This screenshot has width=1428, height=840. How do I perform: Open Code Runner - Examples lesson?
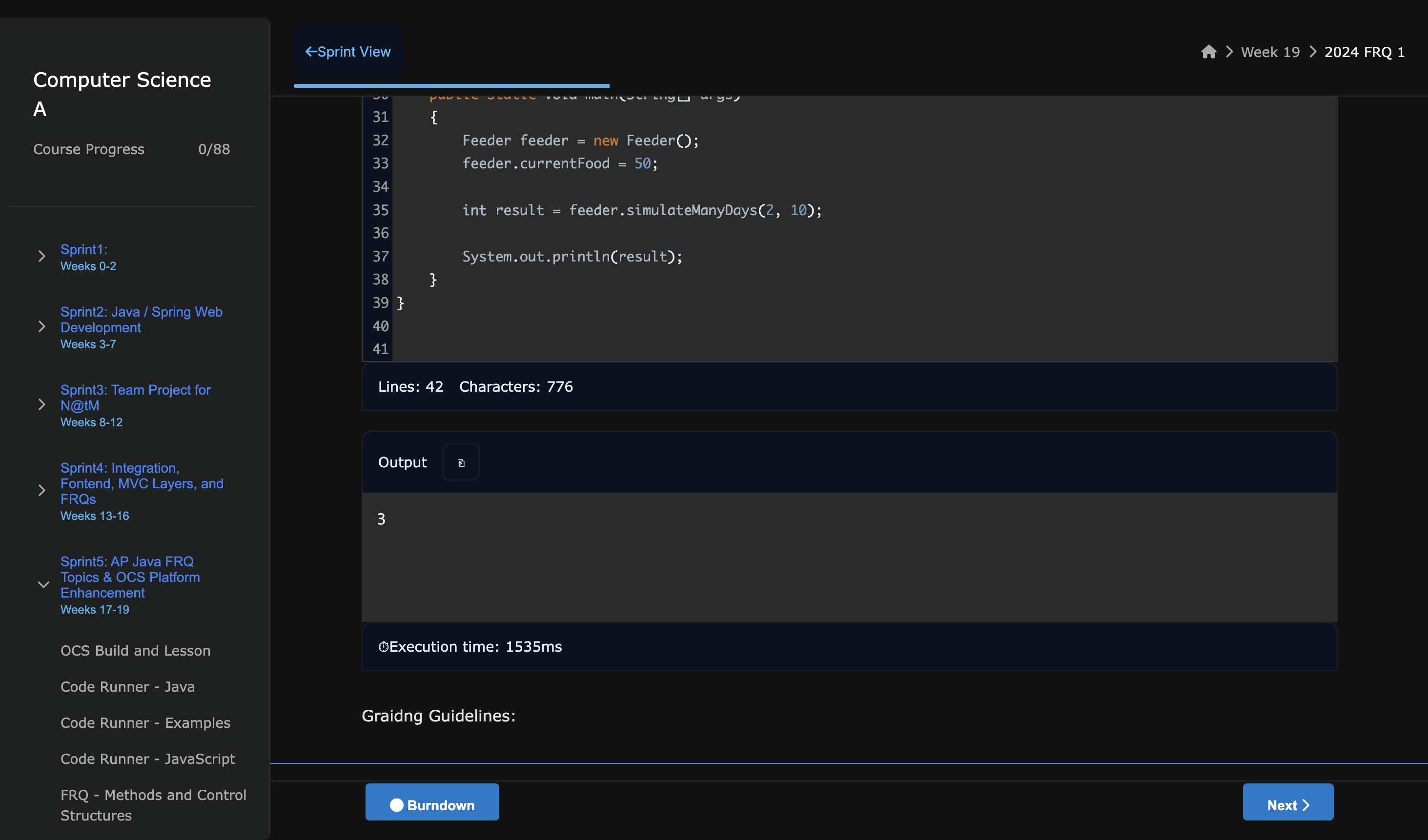(145, 723)
